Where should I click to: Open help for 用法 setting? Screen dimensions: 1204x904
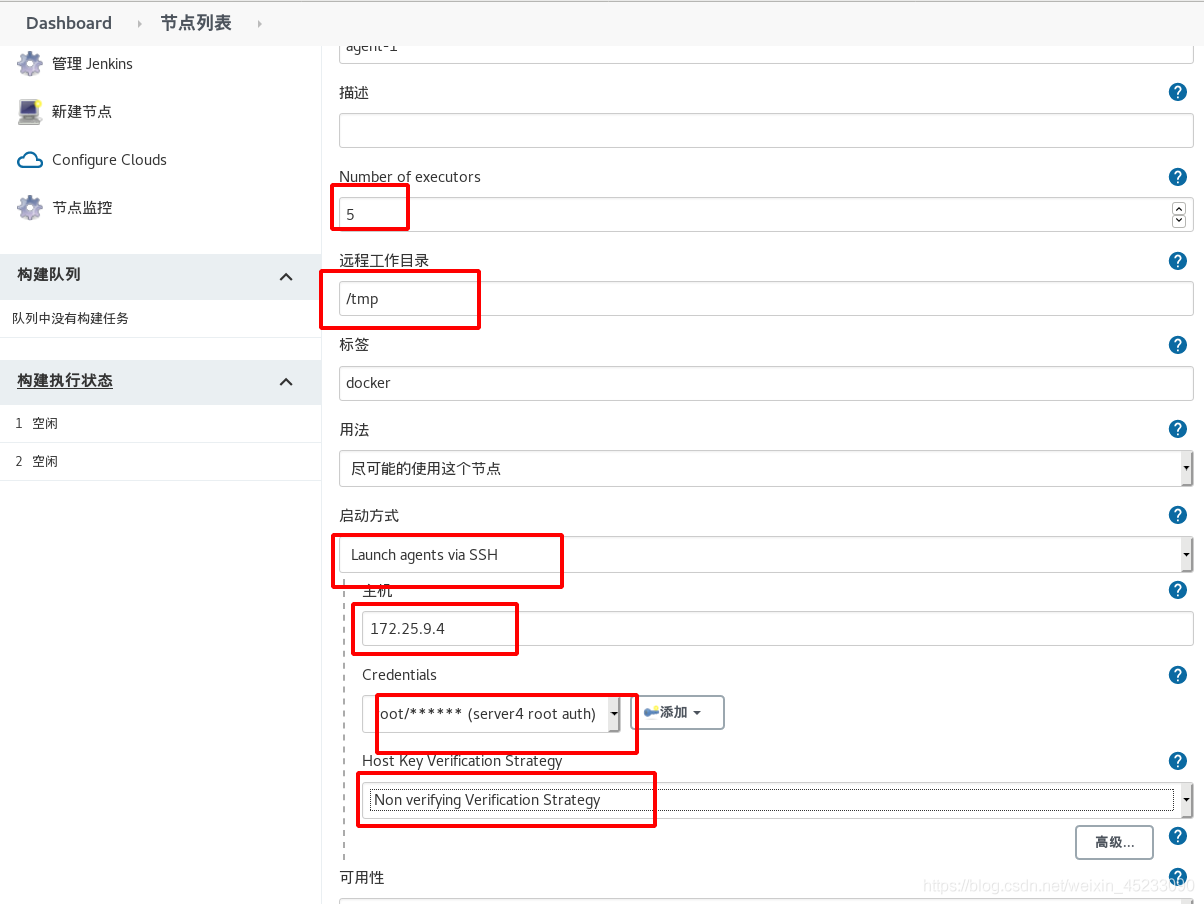(x=1178, y=429)
